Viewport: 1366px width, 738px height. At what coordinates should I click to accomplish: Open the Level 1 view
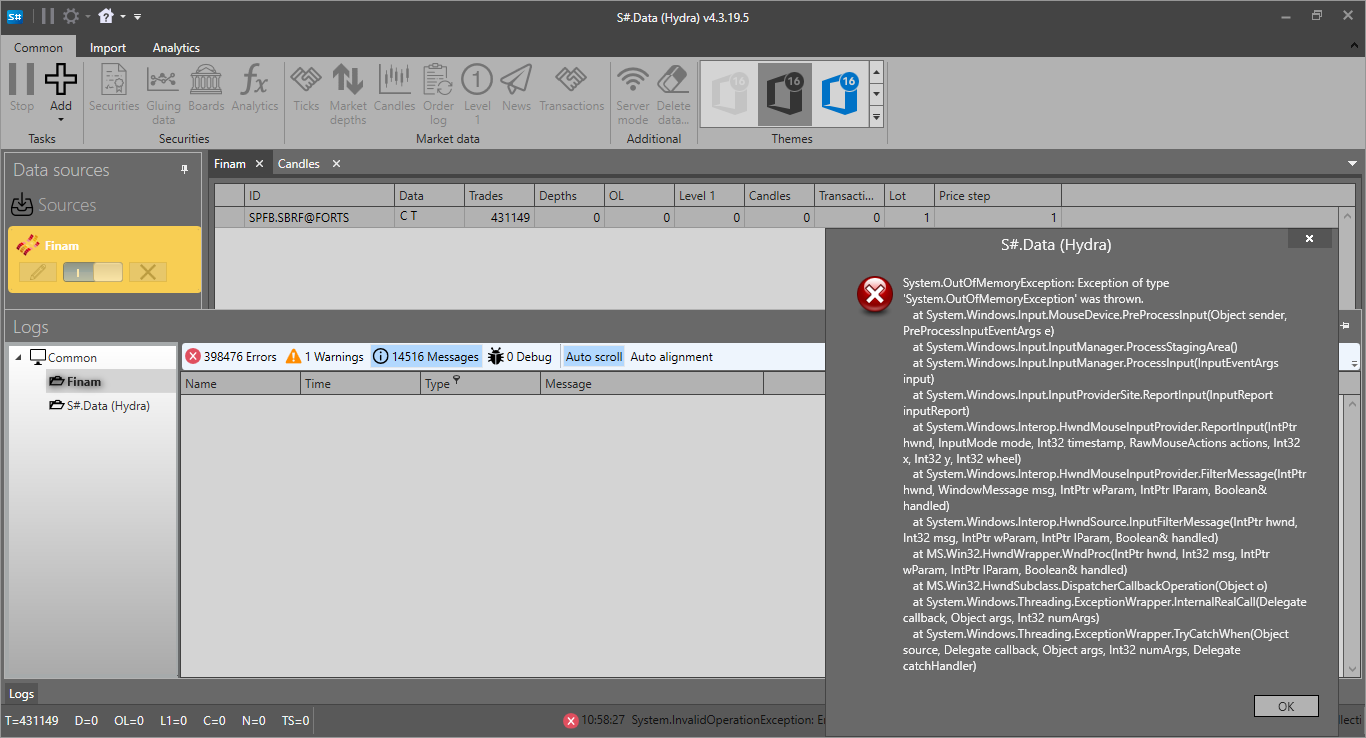point(477,94)
